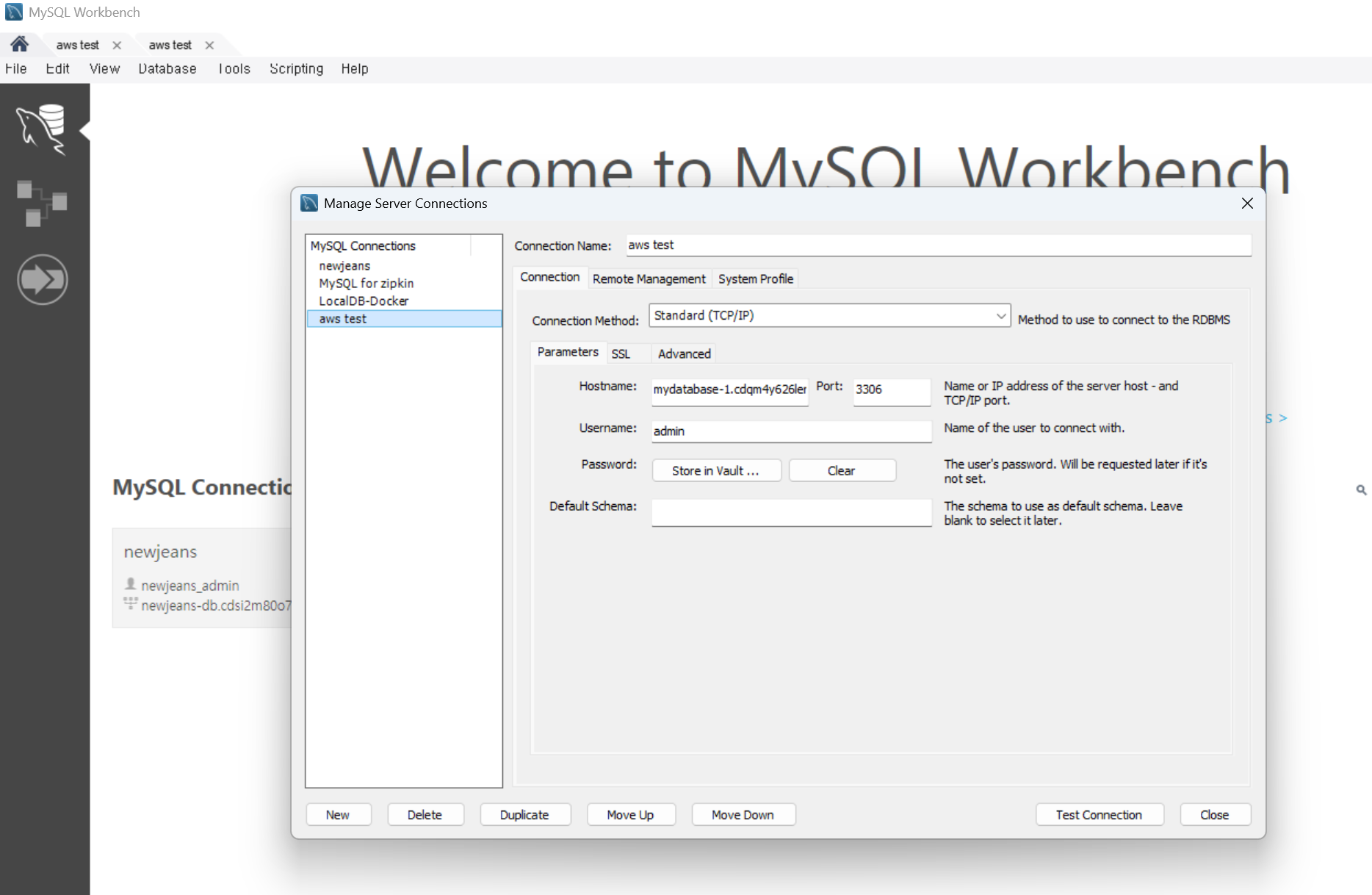Click the Close button in the dialog
The image size is (1372, 895).
pyautogui.click(x=1215, y=815)
